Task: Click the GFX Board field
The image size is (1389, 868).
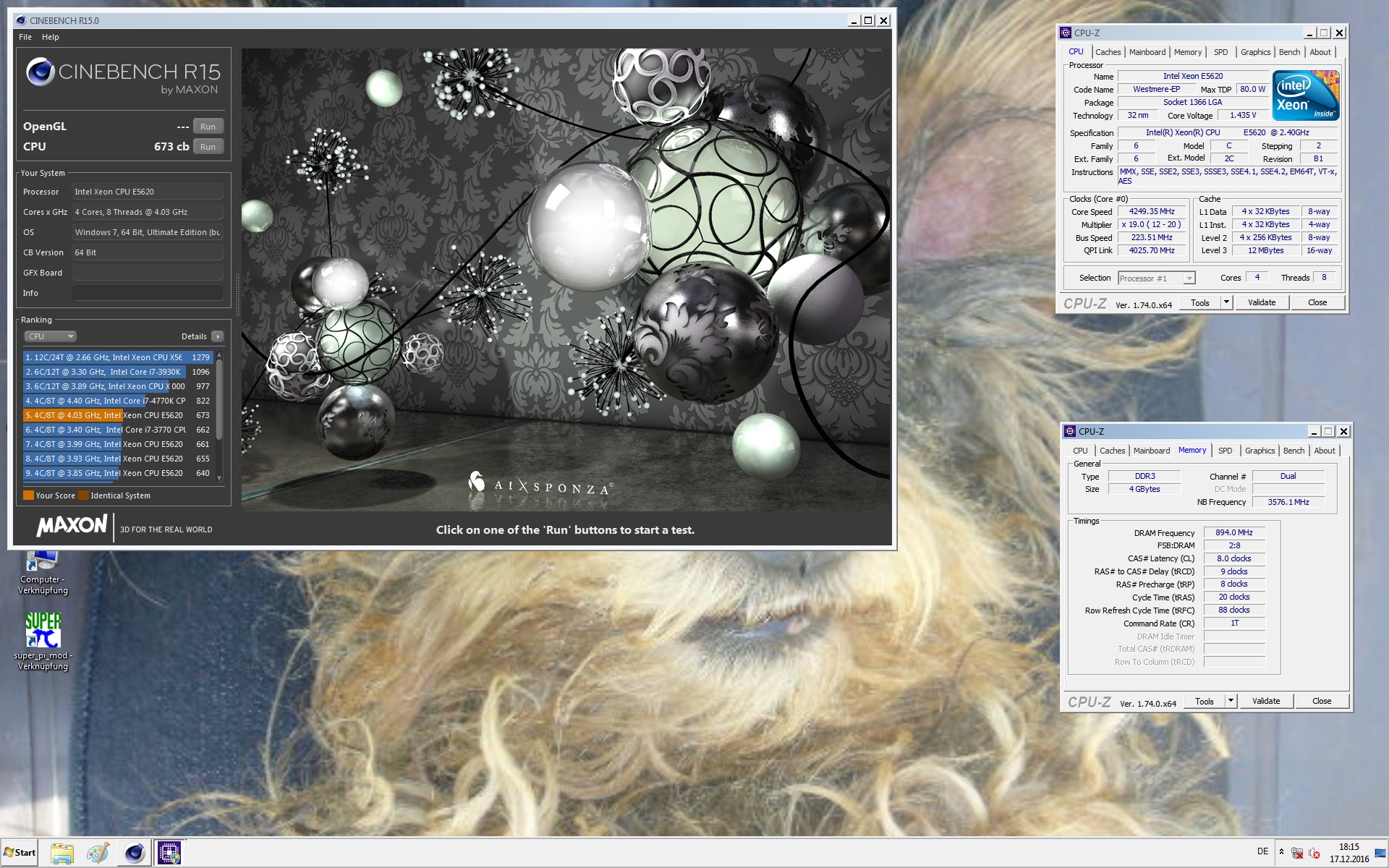Action: pos(148,273)
